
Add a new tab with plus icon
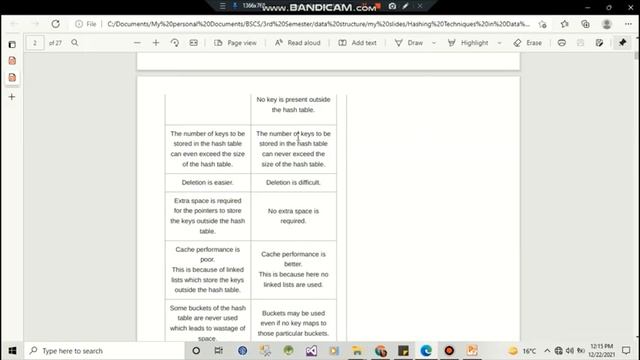pos(12,97)
